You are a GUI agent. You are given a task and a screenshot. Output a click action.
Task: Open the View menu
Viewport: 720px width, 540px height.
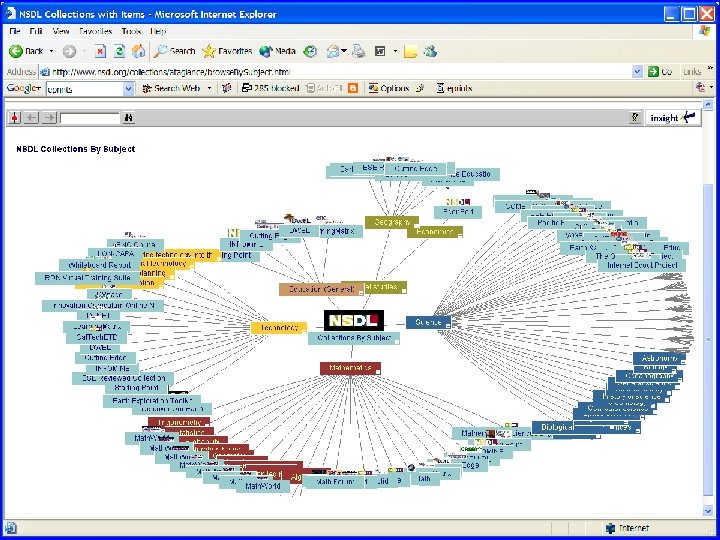pos(61,31)
